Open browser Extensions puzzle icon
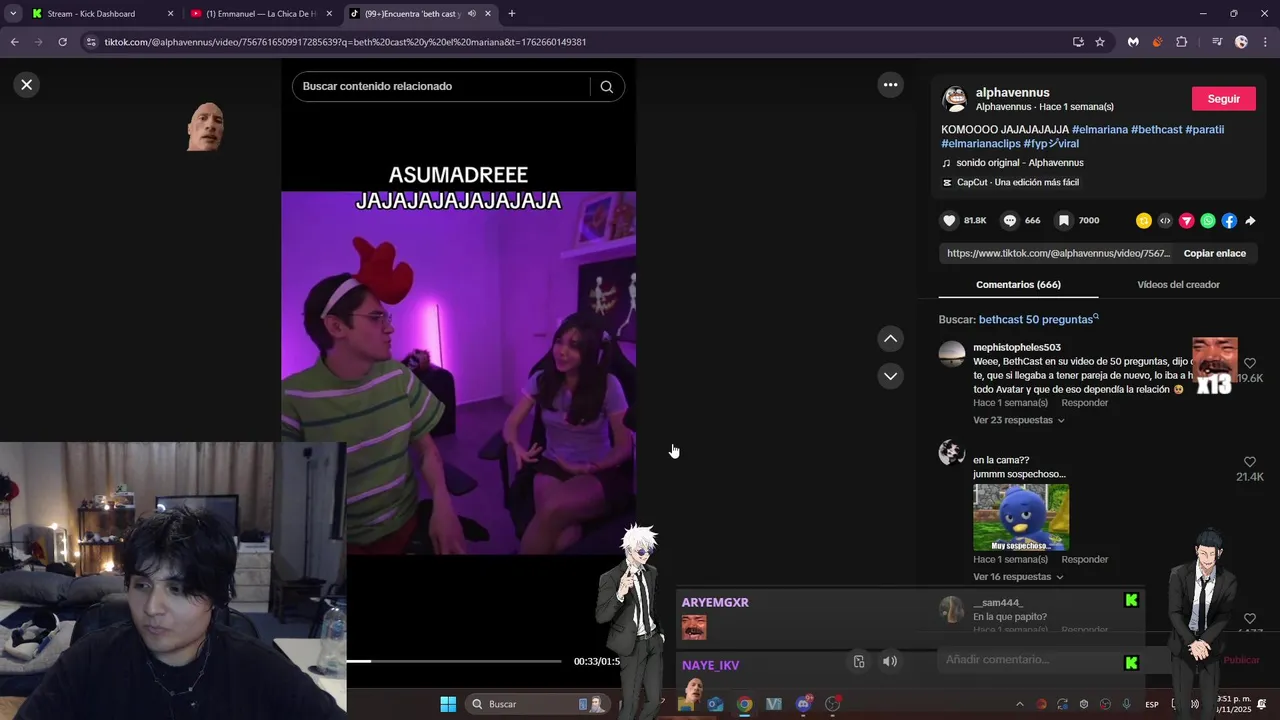1280x720 pixels. (x=1181, y=42)
